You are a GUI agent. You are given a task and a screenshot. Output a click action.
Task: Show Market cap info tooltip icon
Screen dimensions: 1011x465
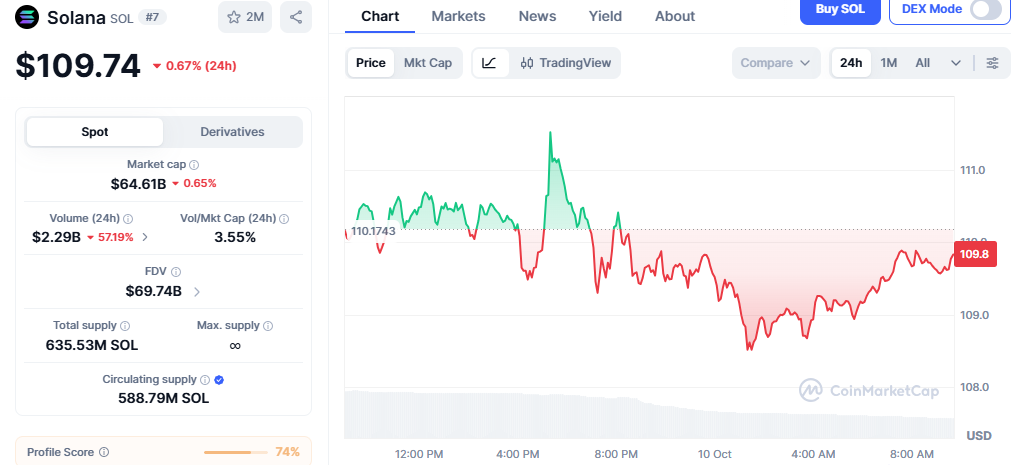194,164
